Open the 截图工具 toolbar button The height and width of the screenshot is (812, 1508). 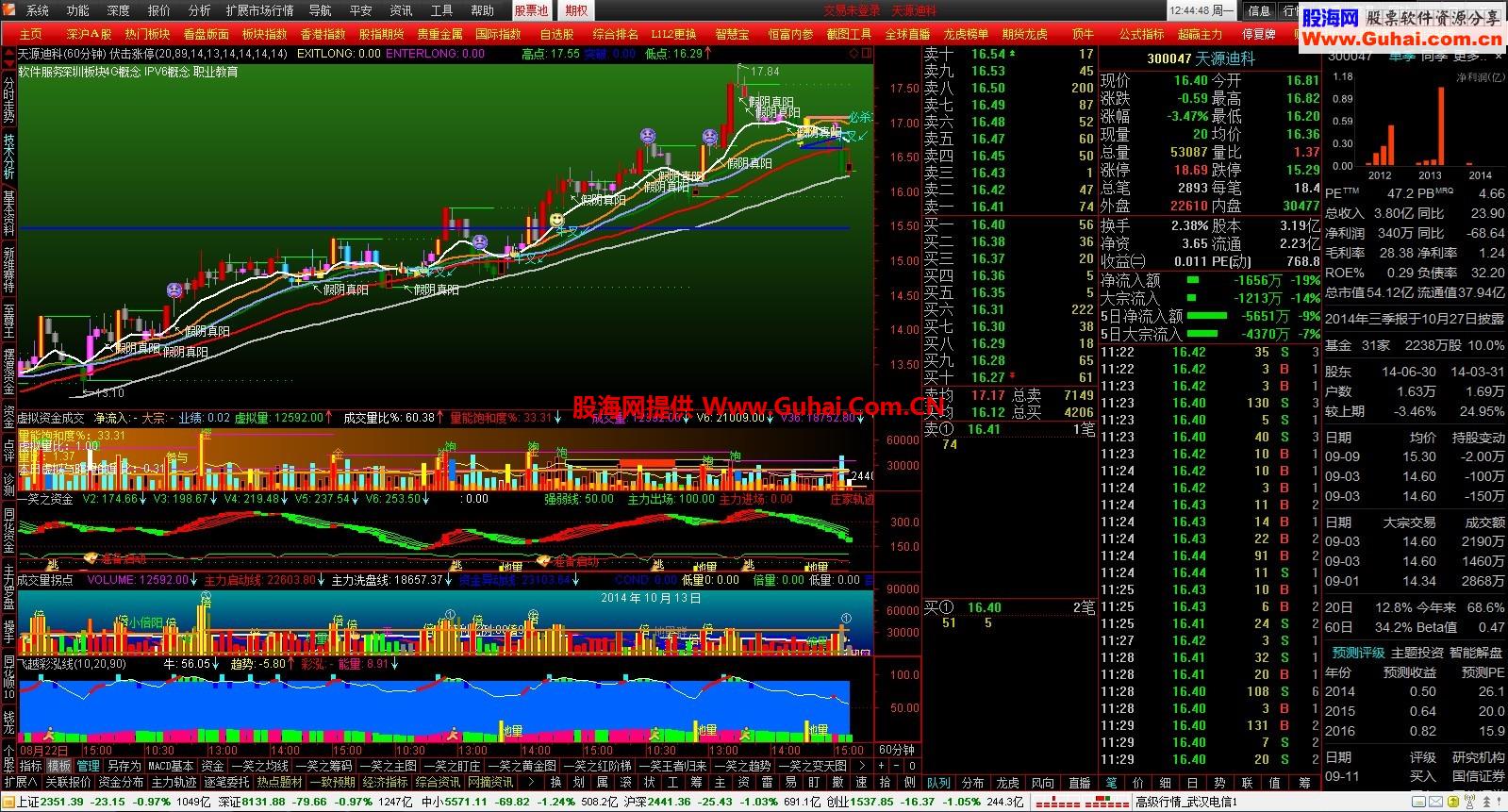[x=849, y=34]
